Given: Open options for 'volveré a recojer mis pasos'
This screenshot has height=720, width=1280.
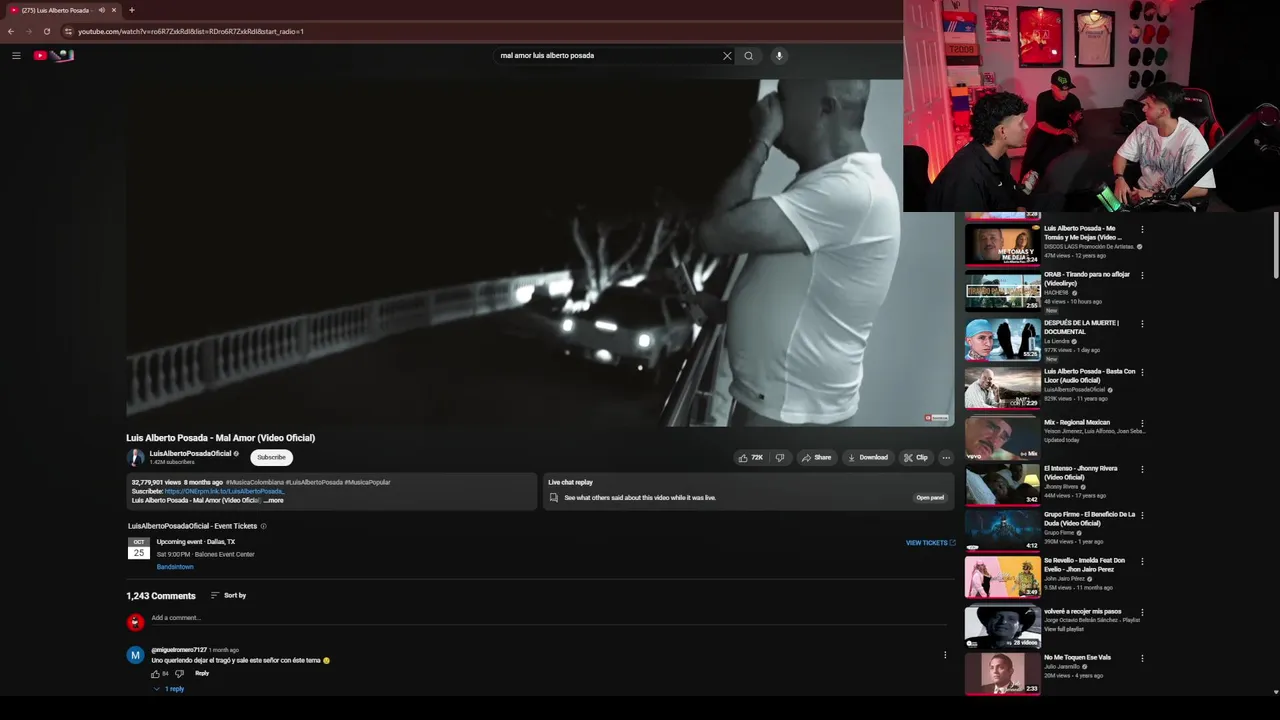Looking at the screenshot, I should point(1142,612).
